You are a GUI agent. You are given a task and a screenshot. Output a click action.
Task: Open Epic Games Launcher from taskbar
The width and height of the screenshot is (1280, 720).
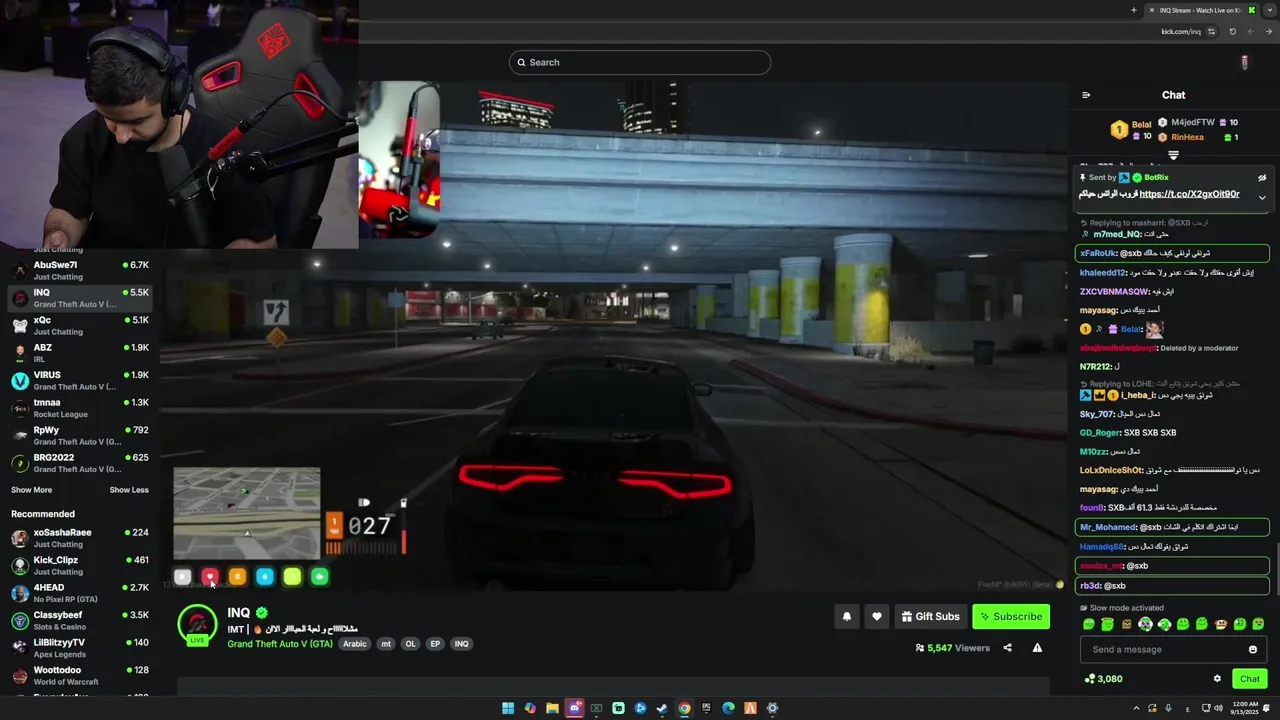click(x=706, y=708)
